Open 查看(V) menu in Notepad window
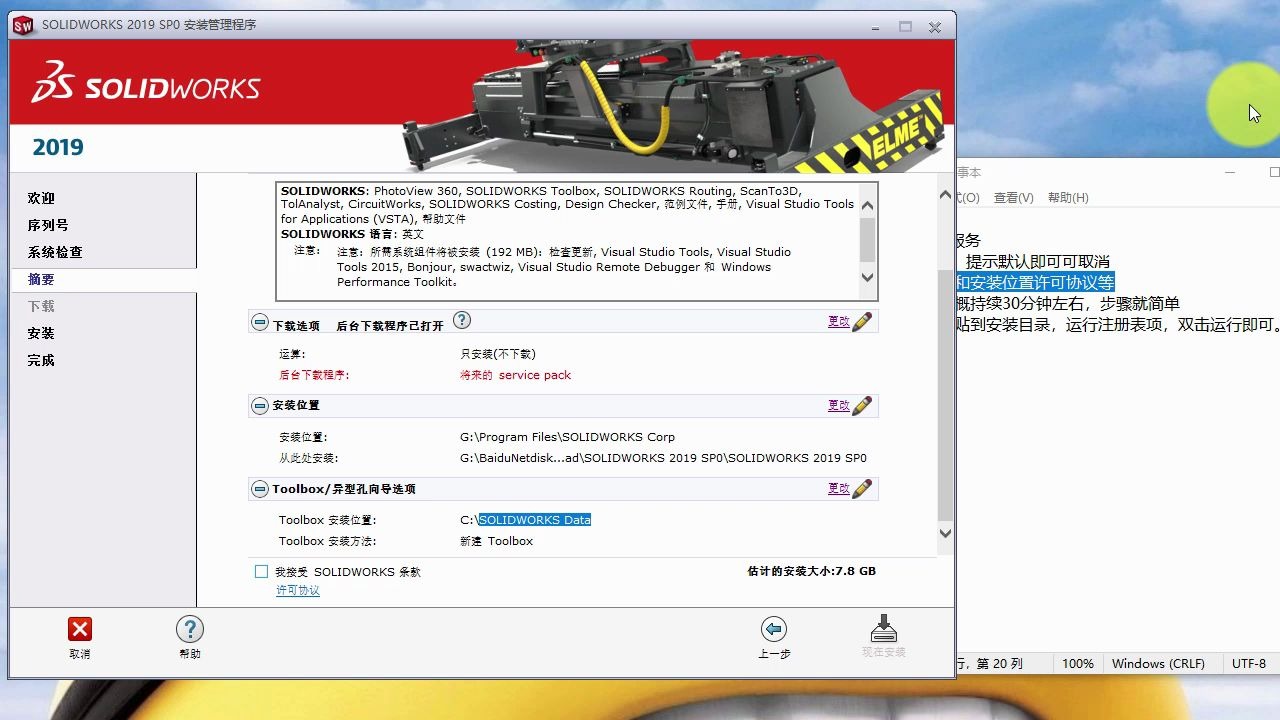Viewport: 1280px width, 720px height. click(1013, 198)
